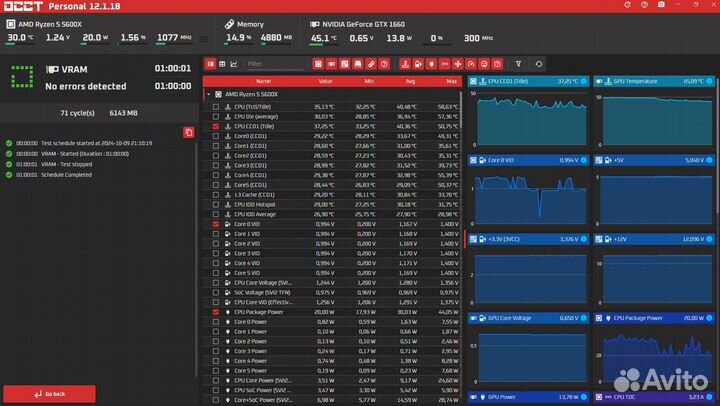Image resolution: width=720 pixels, height=406 pixels.
Task: Select the CPU Core Power (SVI2...) row
Action: click(x=331, y=380)
